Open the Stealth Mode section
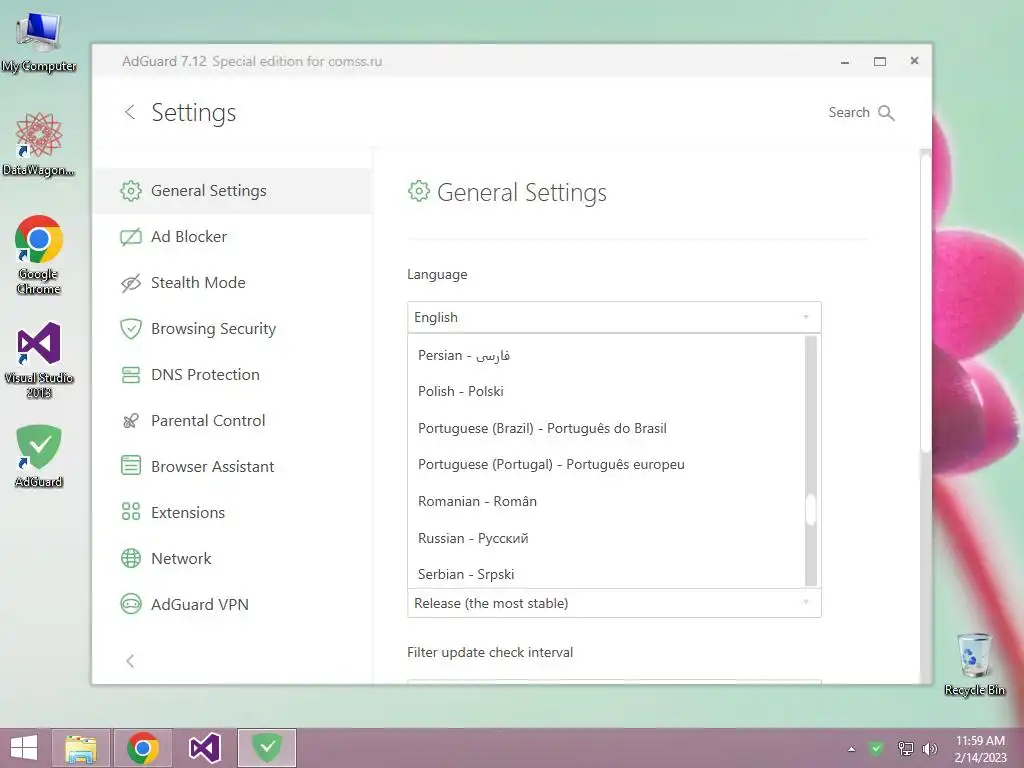1024x768 pixels. 232,283
